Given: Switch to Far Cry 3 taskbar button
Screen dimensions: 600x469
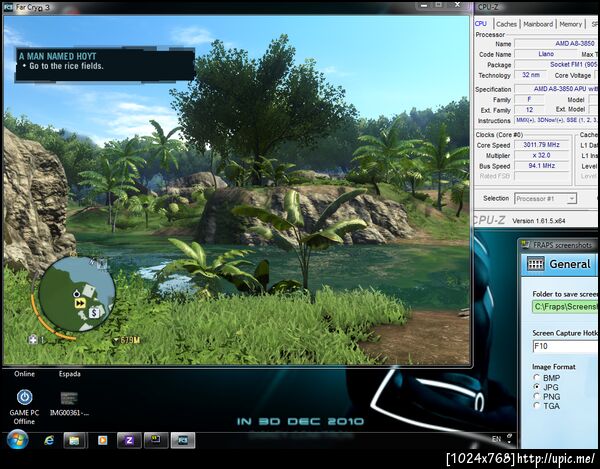Looking at the screenshot, I should coord(183,440).
